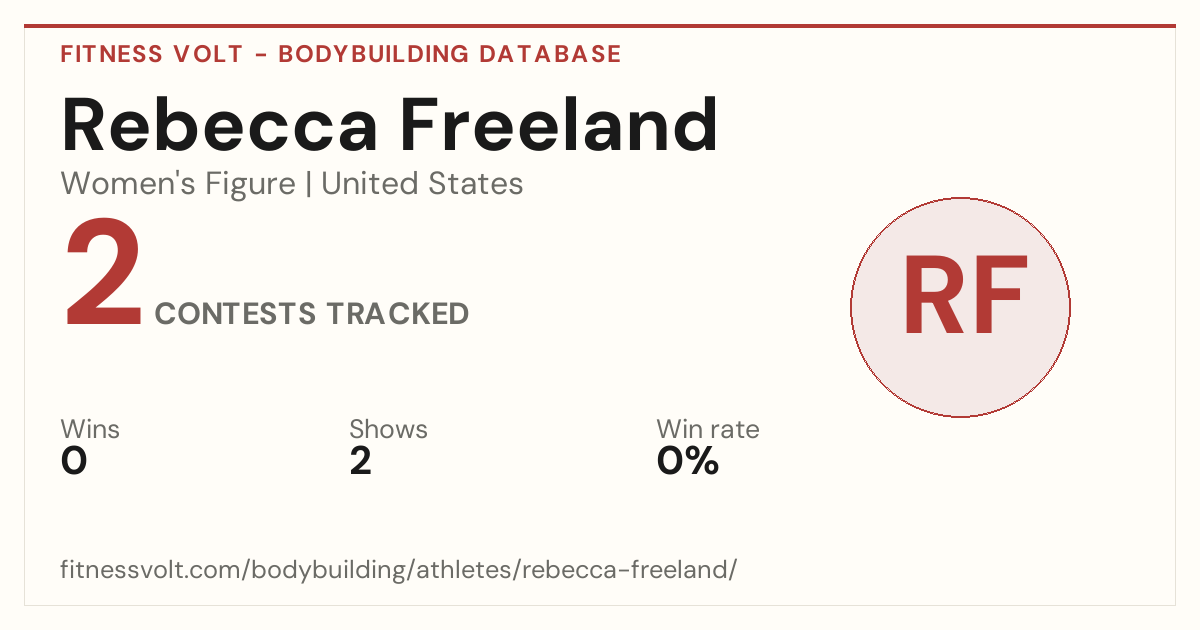Click the 0% win rate value
Screen dimensions: 1200x630
tap(688, 461)
